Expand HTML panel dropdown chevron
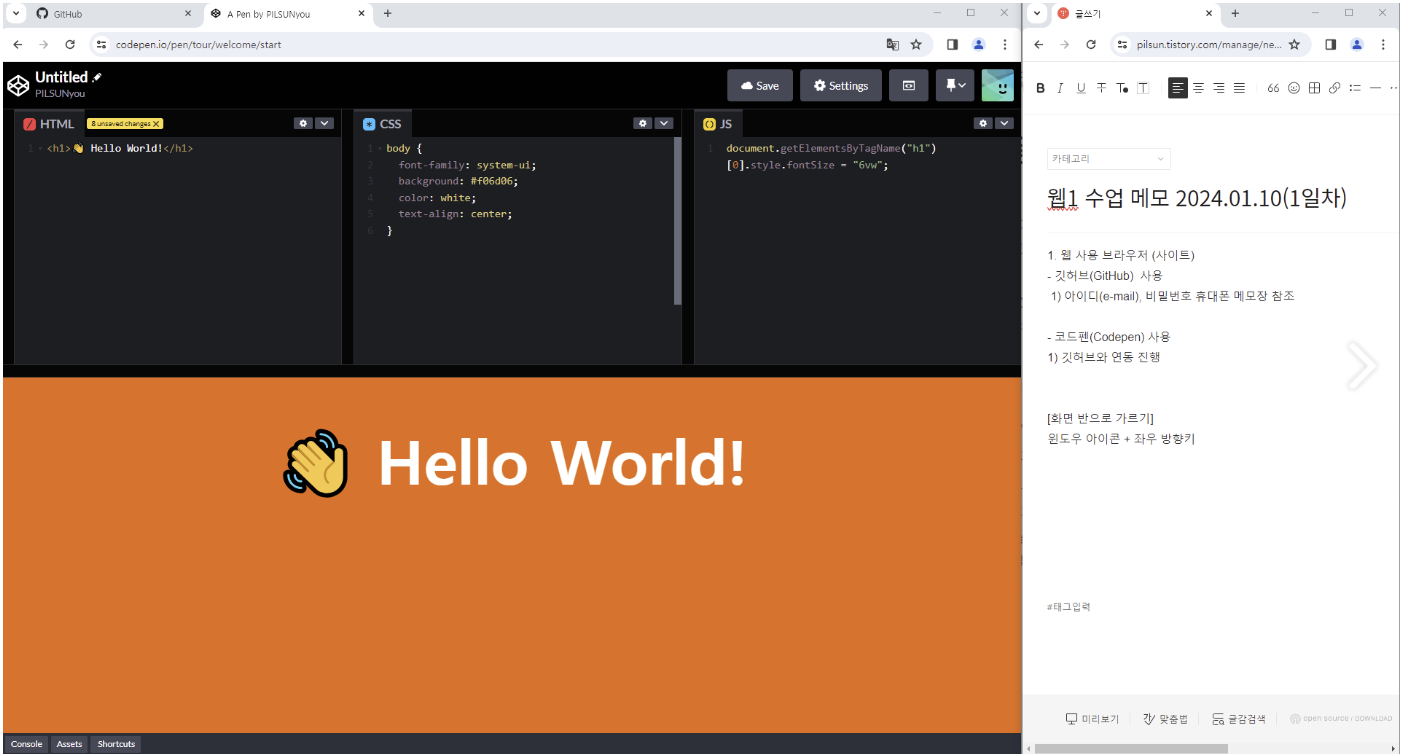Image resolution: width=1402 pixels, height=754 pixels. [x=324, y=123]
